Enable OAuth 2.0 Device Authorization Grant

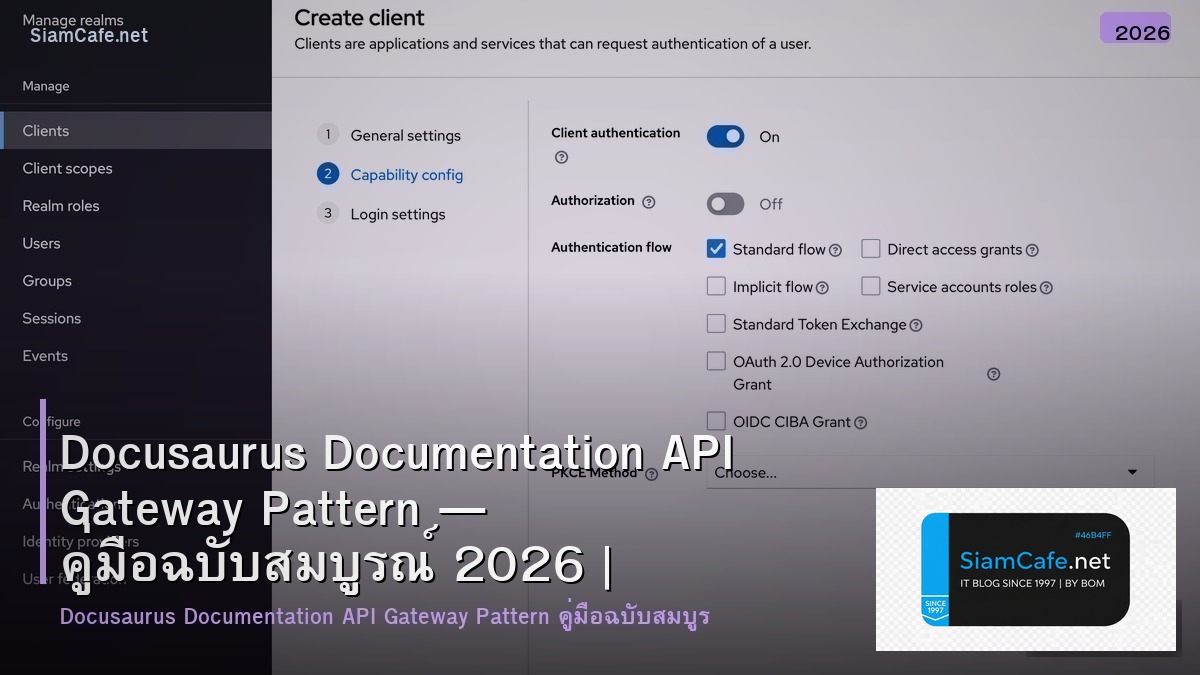[x=716, y=361]
